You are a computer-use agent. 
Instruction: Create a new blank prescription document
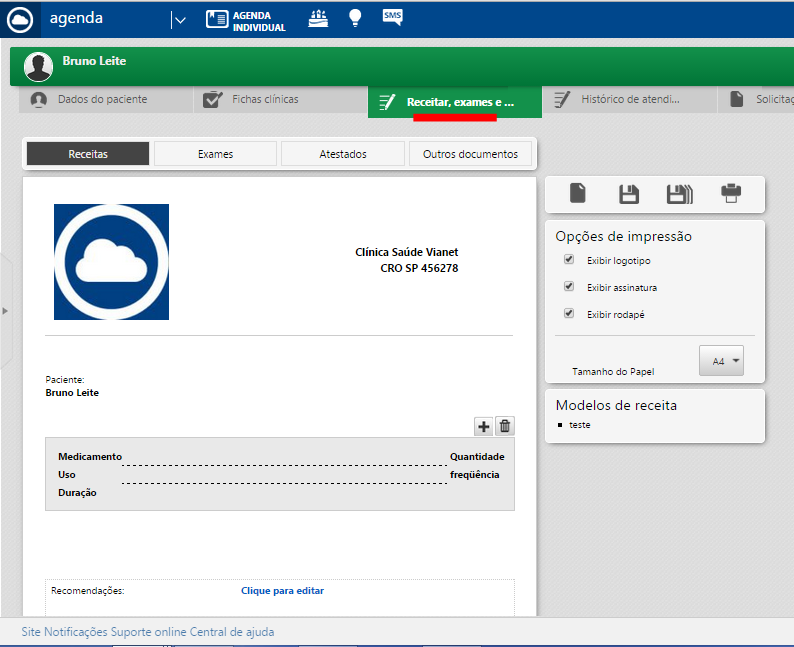(578, 194)
